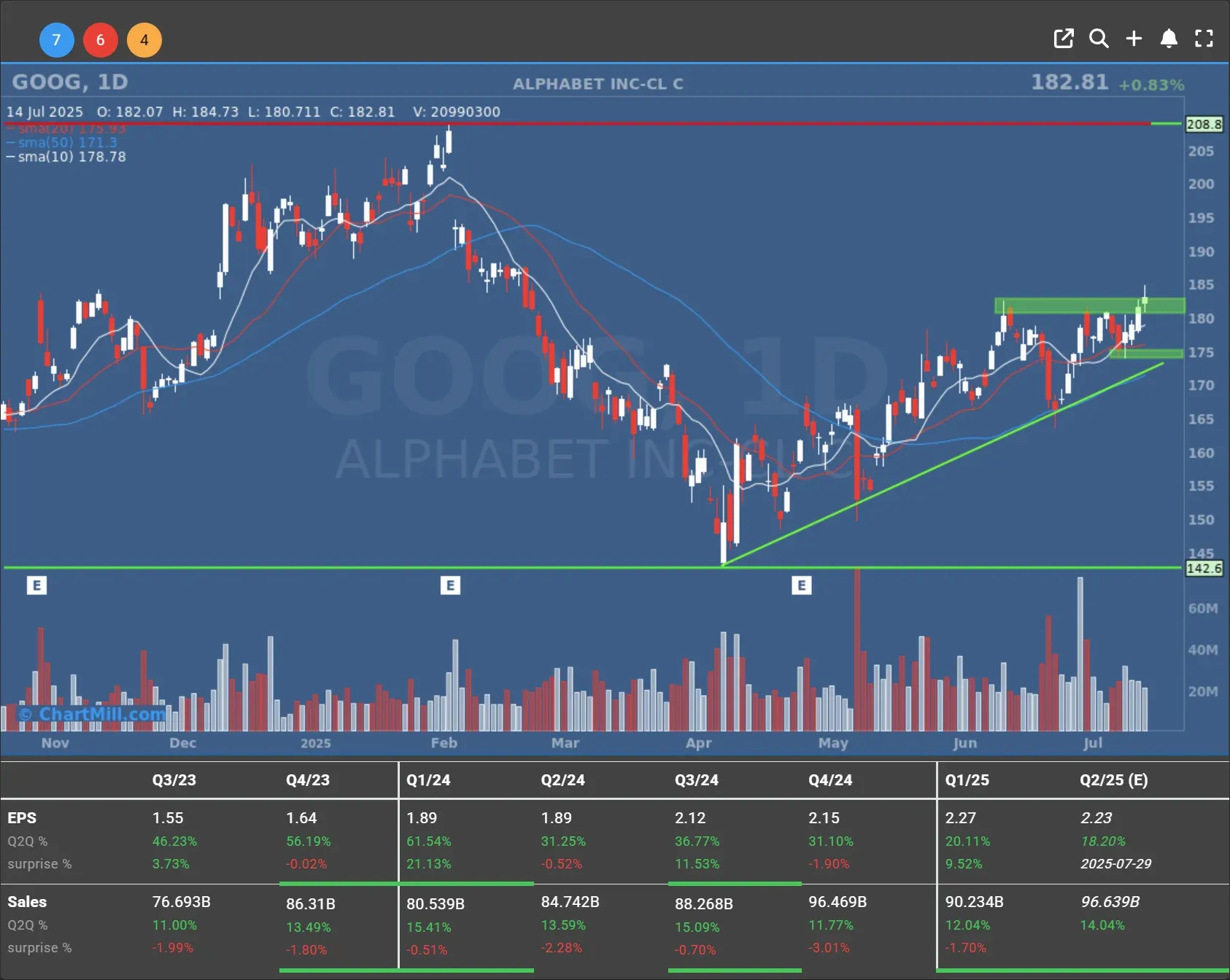The image size is (1230, 980).
Task: Click Sales value 84.742B
Action: coord(570,902)
